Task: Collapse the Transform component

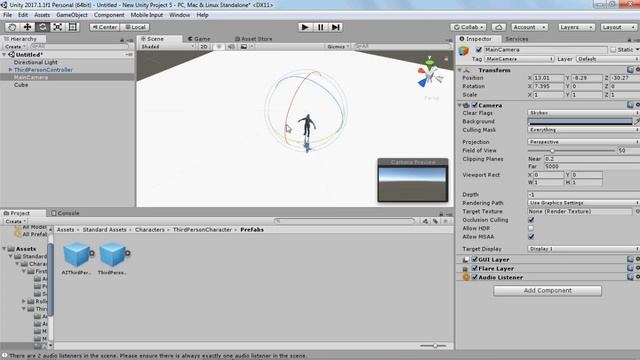Action: point(460,70)
